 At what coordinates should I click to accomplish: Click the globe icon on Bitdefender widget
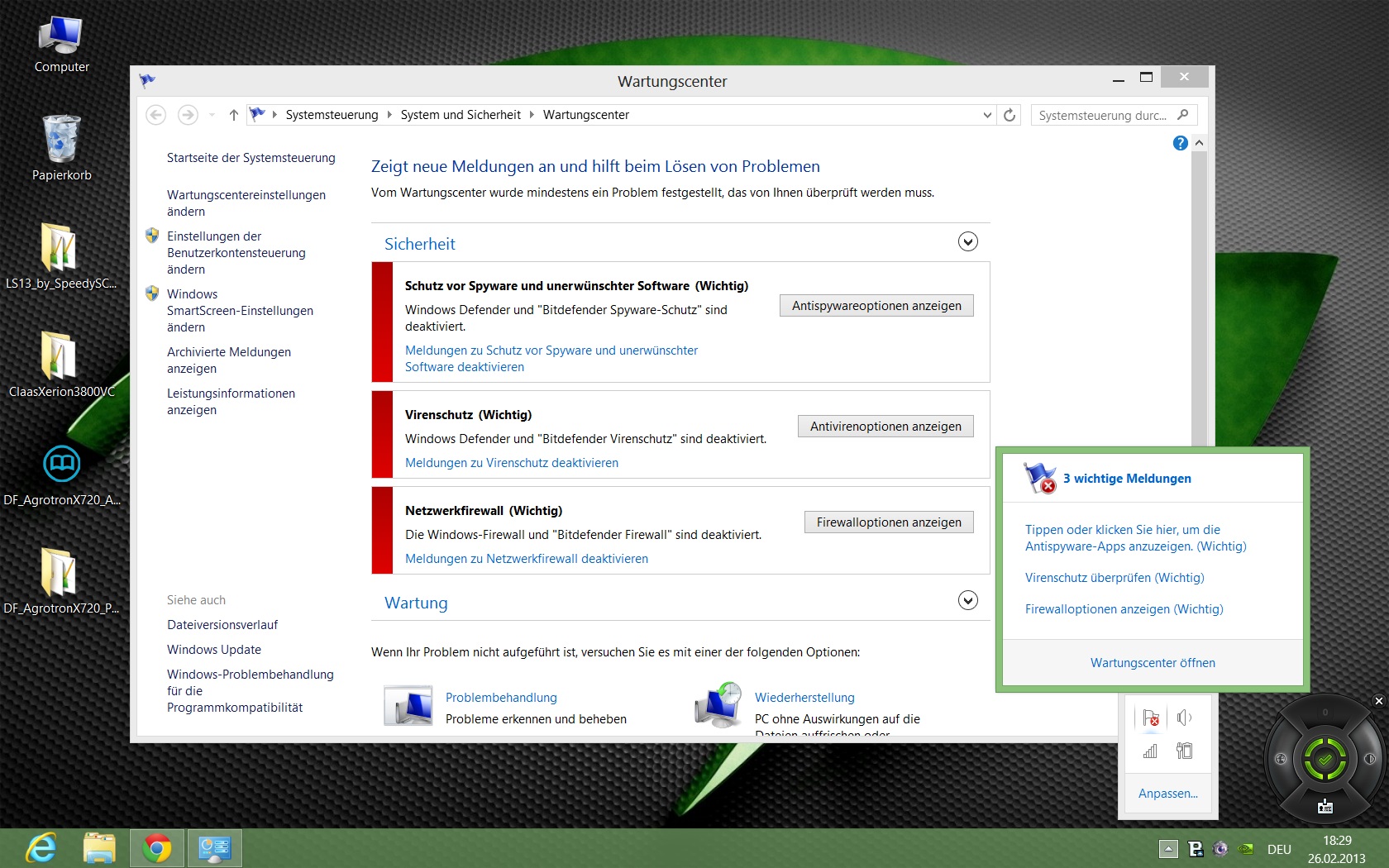pyautogui.click(x=1281, y=759)
